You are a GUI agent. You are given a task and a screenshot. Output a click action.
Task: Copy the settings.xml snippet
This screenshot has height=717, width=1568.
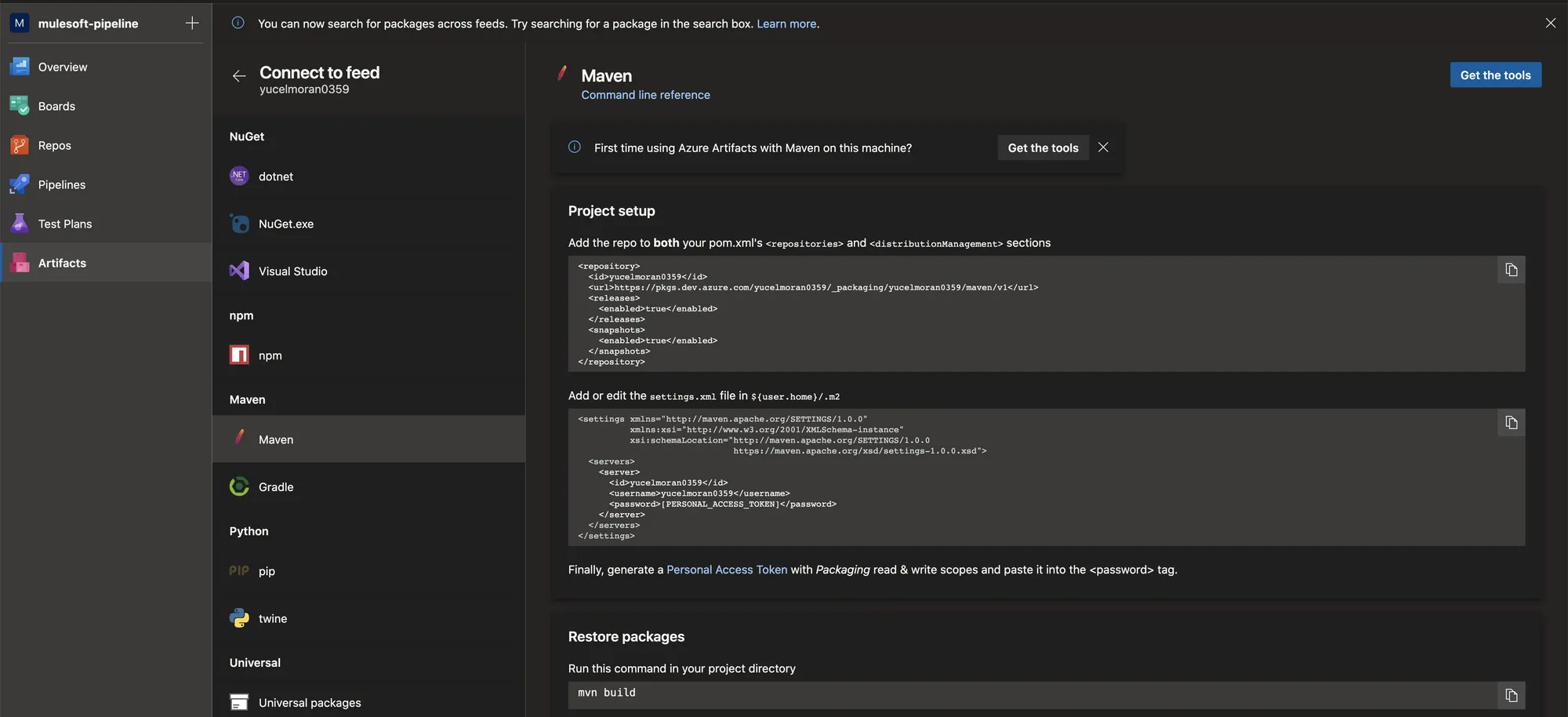click(1512, 423)
